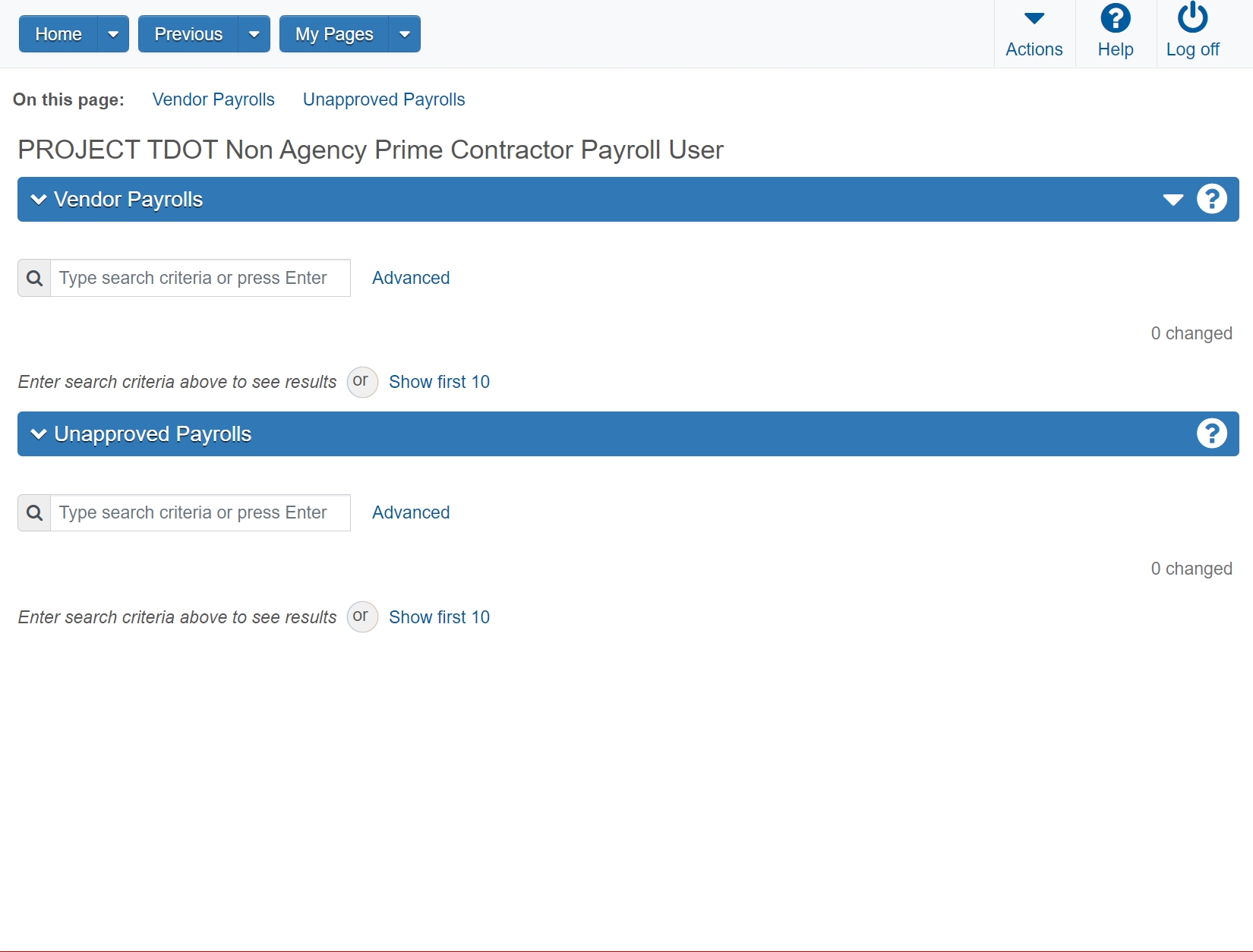Open help for Unapproved Payrolls section
The height and width of the screenshot is (952, 1253).
[x=1212, y=433]
